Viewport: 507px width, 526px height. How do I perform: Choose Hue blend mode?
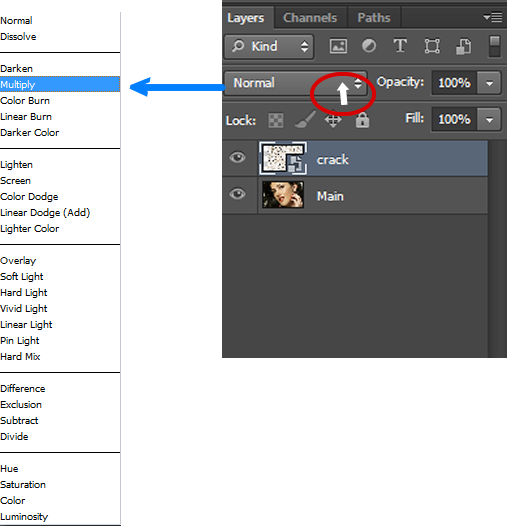(9, 469)
